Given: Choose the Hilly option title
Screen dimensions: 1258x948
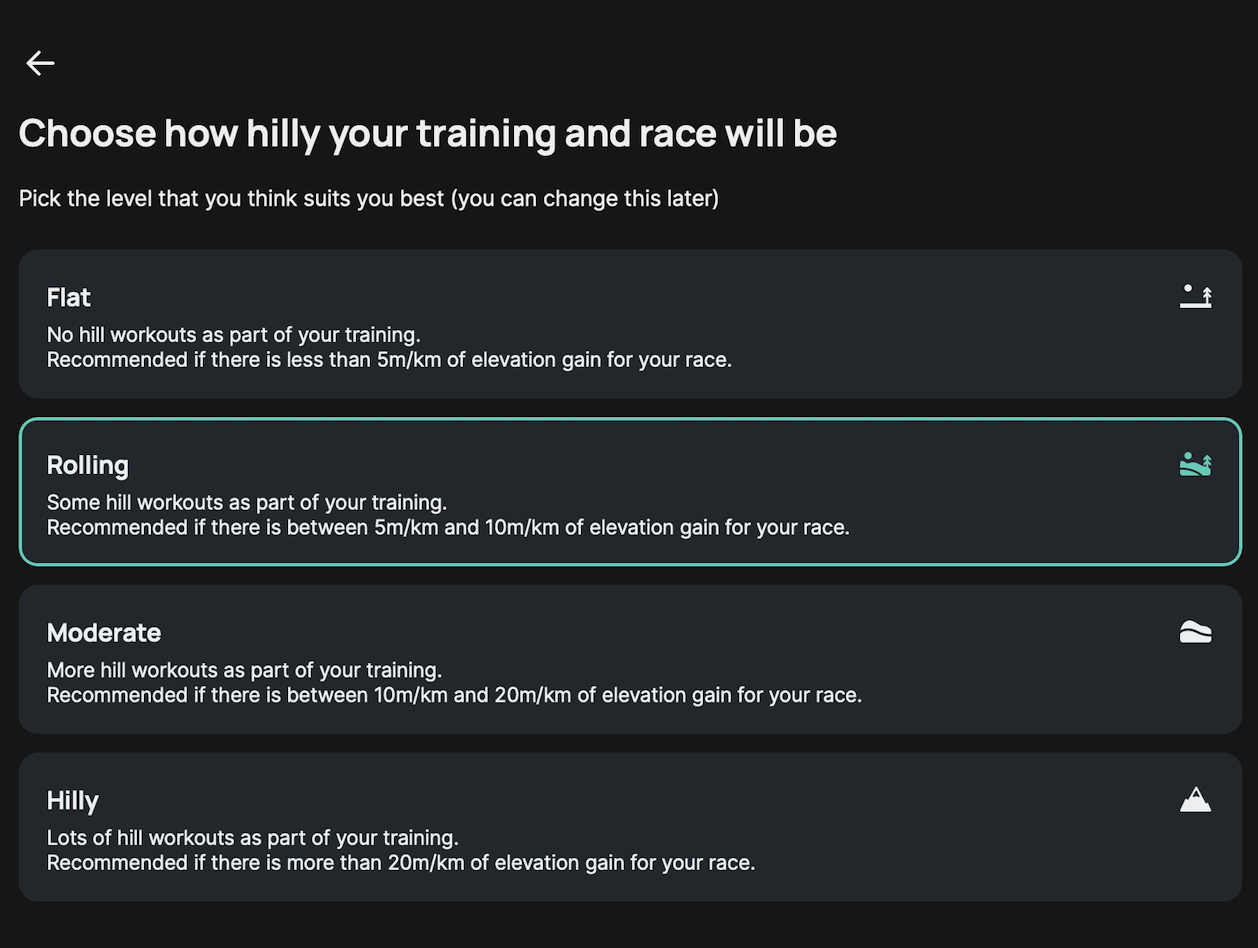Looking at the screenshot, I should 73,801.
